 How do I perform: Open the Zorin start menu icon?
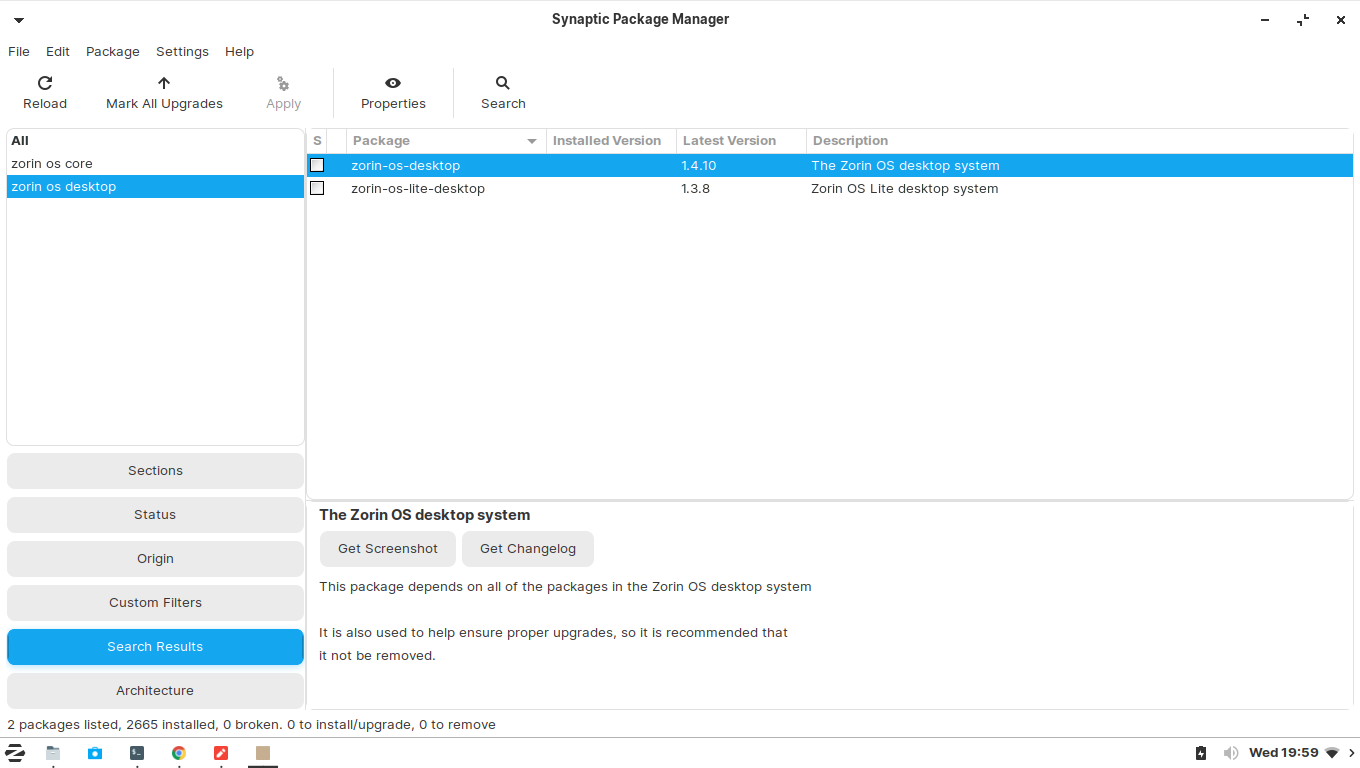click(15, 753)
